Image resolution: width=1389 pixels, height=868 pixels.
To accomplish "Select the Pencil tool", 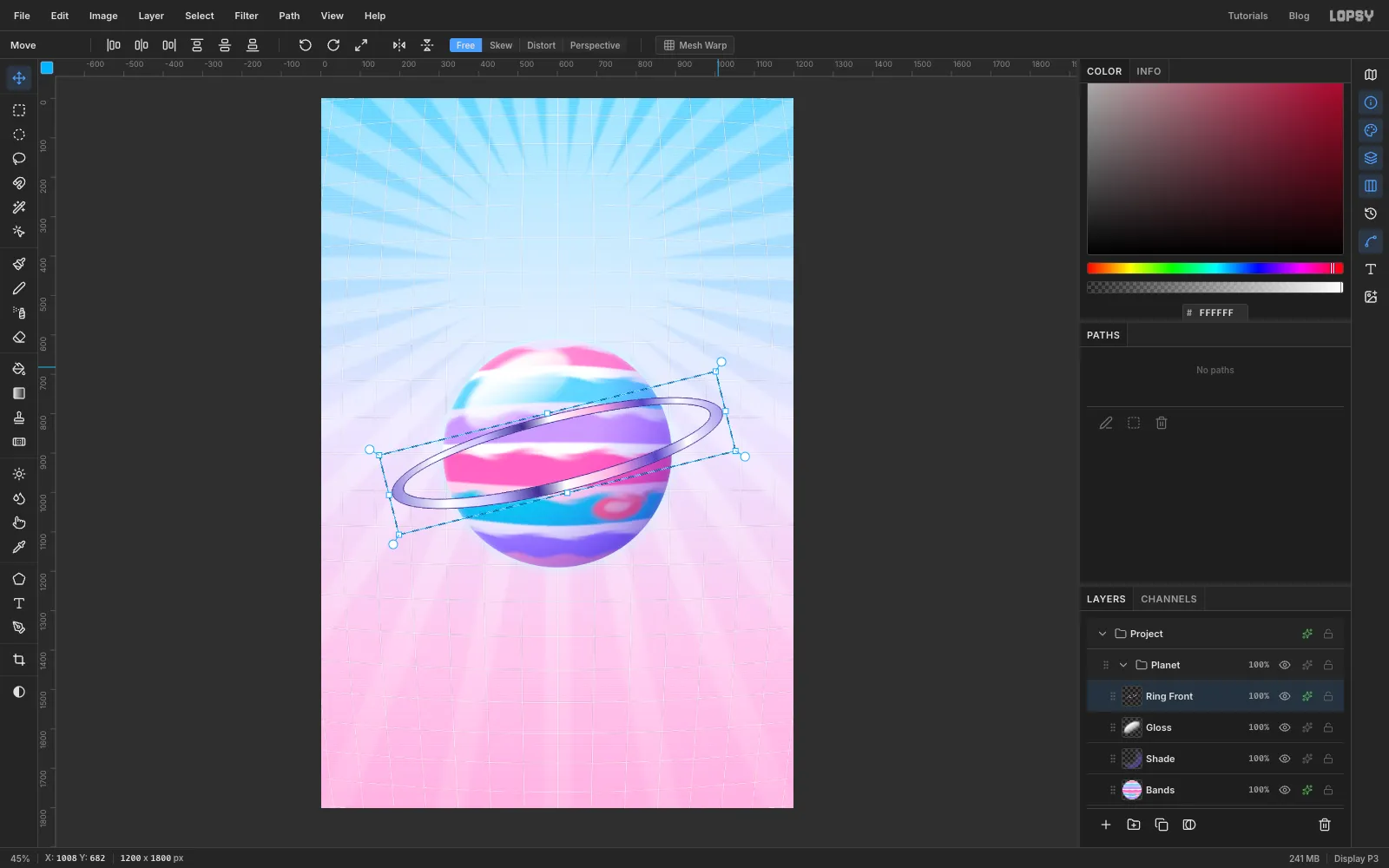I will click(x=19, y=288).
